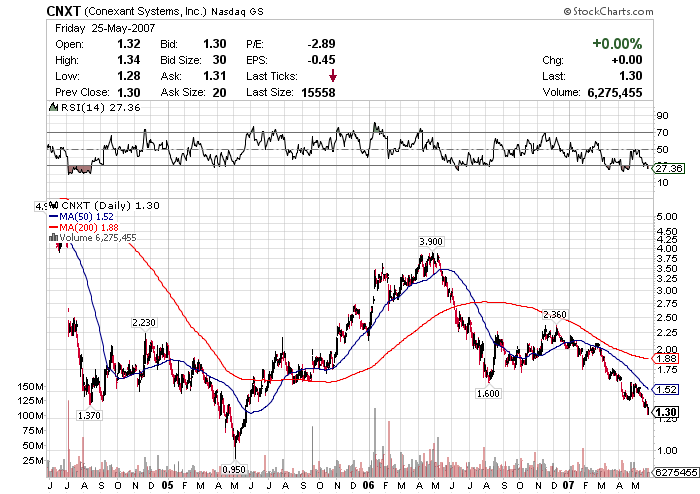Click the 5.00 price axis label
Viewport: 700px width, 494px height.
667,217
